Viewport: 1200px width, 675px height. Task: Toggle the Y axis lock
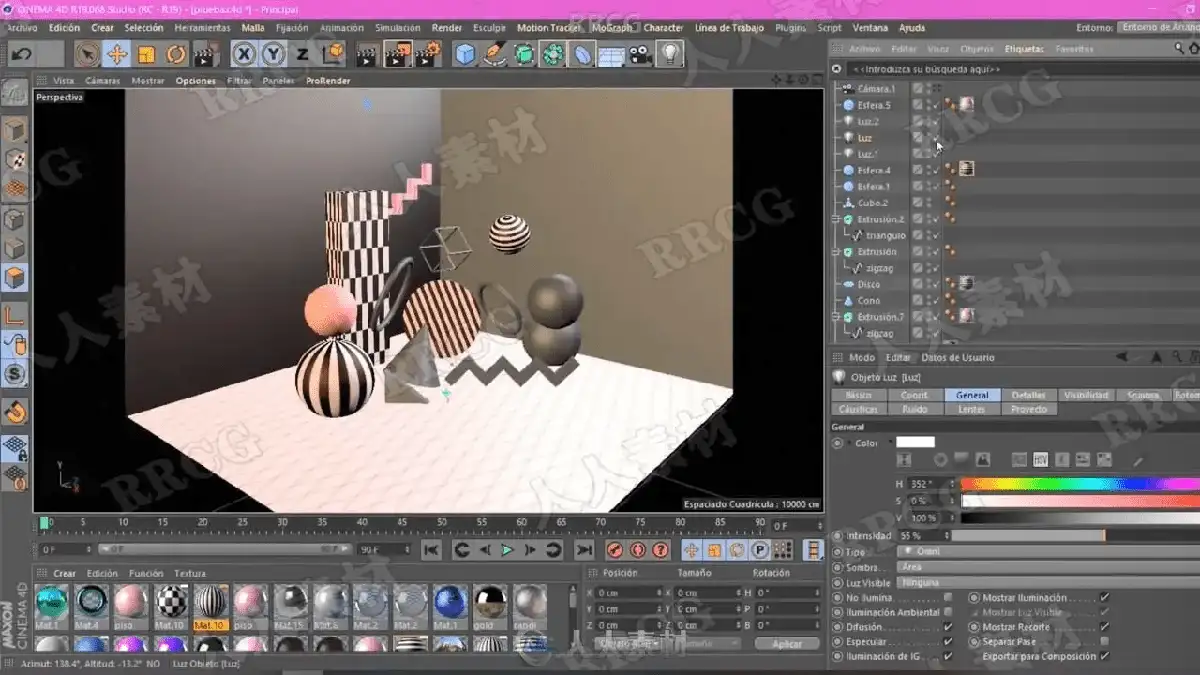pyautogui.click(x=274, y=54)
